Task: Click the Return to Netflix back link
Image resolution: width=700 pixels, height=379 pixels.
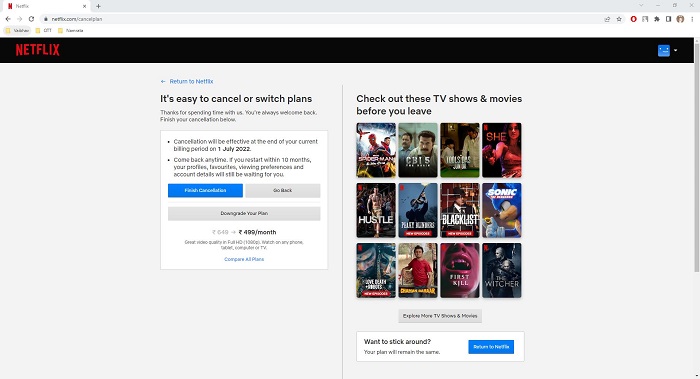Action: click(187, 81)
